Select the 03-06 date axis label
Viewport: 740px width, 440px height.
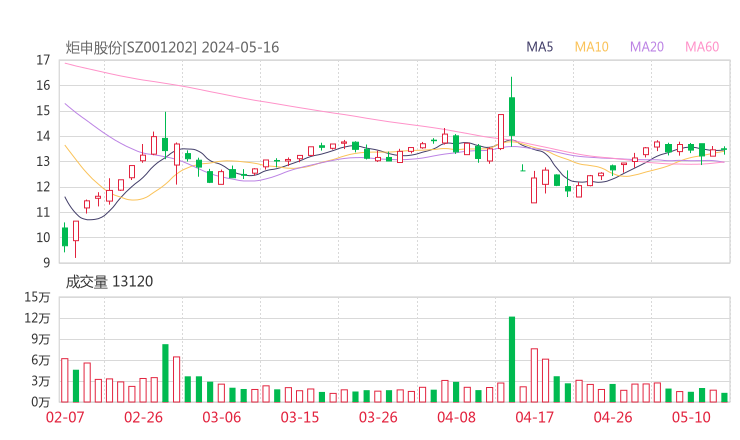(x=222, y=417)
